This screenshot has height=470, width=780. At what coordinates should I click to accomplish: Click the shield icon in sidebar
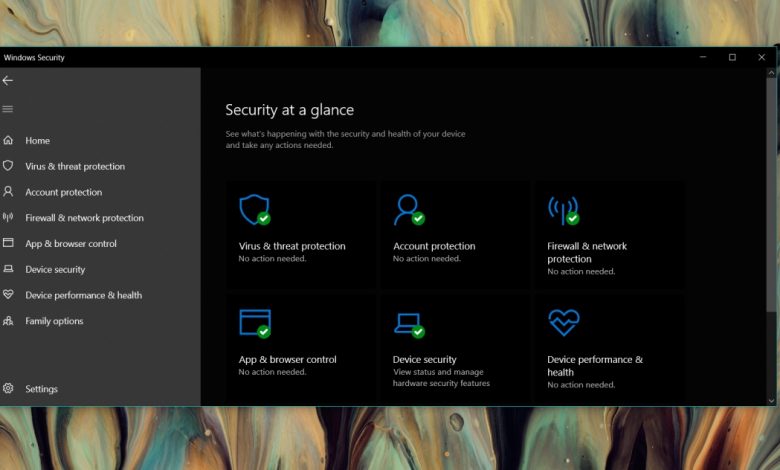8,166
